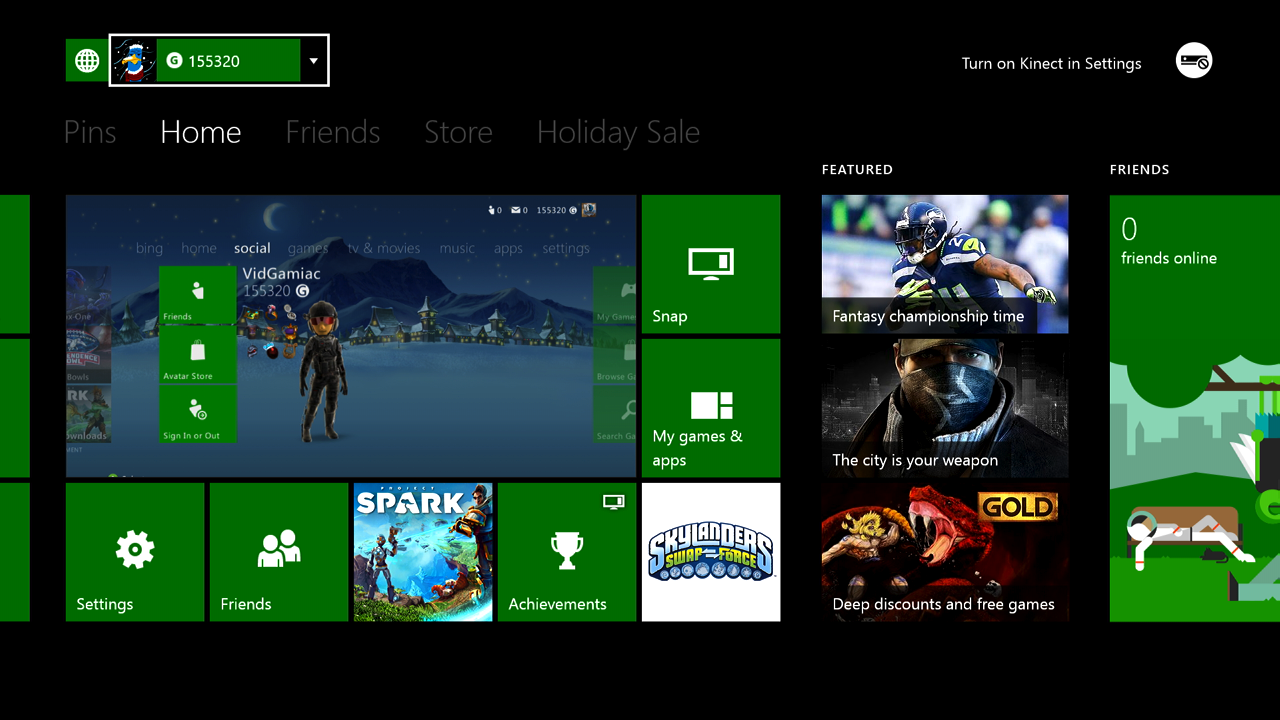Screen dimensions: 1280x720
Task: Open the 0 friends online tile
Action: pyautogui.click(x=1195, y=408)
